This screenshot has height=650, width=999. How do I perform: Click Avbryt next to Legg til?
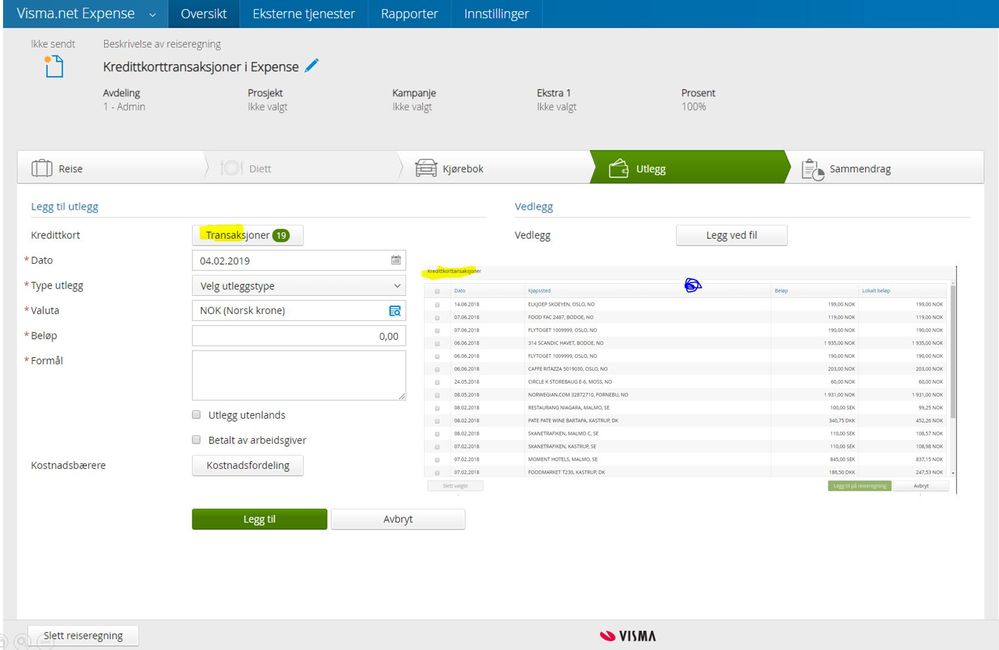(x=398, y=519)
